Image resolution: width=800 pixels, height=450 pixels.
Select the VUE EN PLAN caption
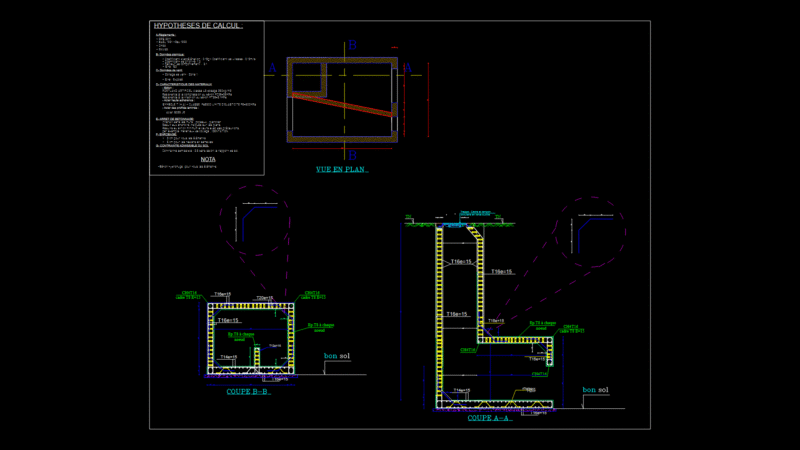click(x=341, y=169)
